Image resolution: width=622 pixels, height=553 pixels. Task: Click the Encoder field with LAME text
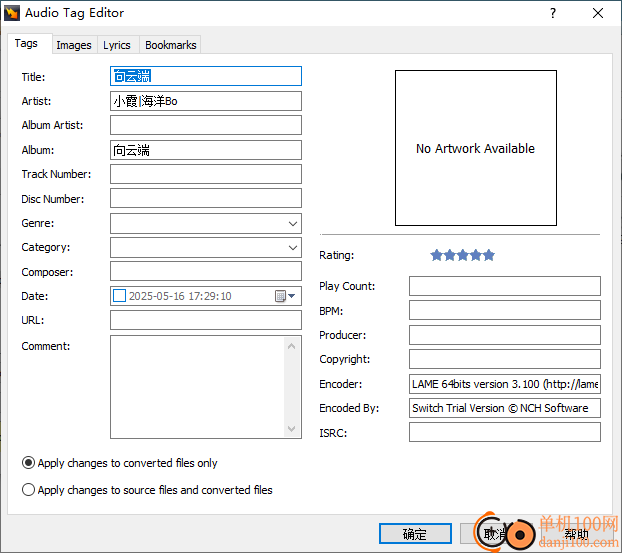pyautogui.click(x=505, y=384)
